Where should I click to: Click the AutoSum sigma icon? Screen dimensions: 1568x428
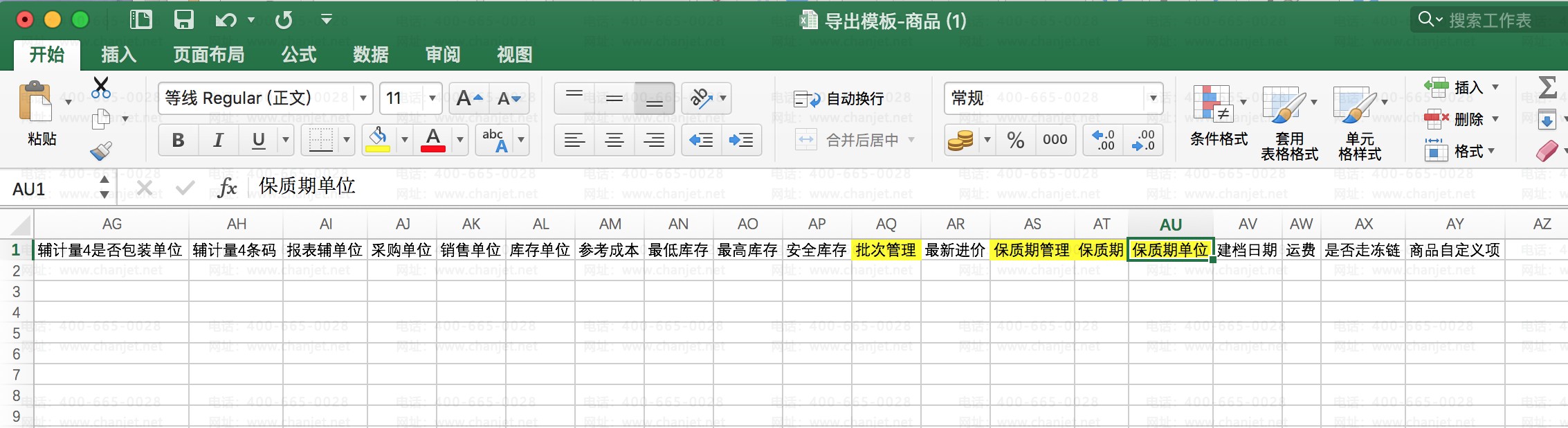[x=1547, y=87]
